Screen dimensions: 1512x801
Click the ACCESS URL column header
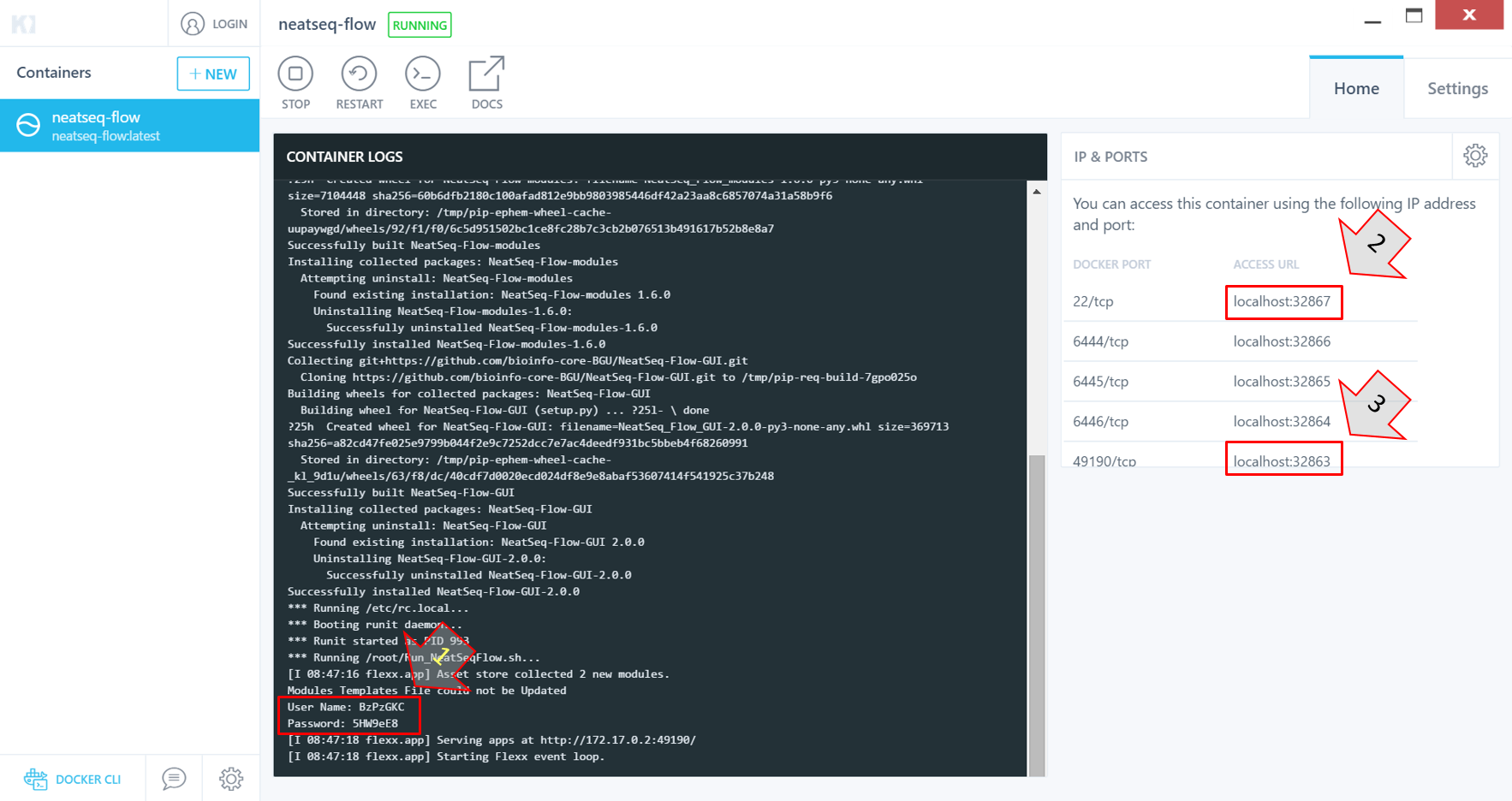click(1265, 264)
